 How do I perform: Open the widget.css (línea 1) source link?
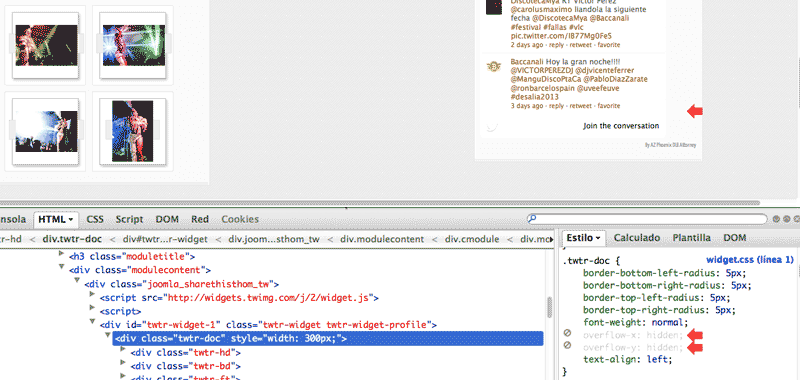click(750, 260)
